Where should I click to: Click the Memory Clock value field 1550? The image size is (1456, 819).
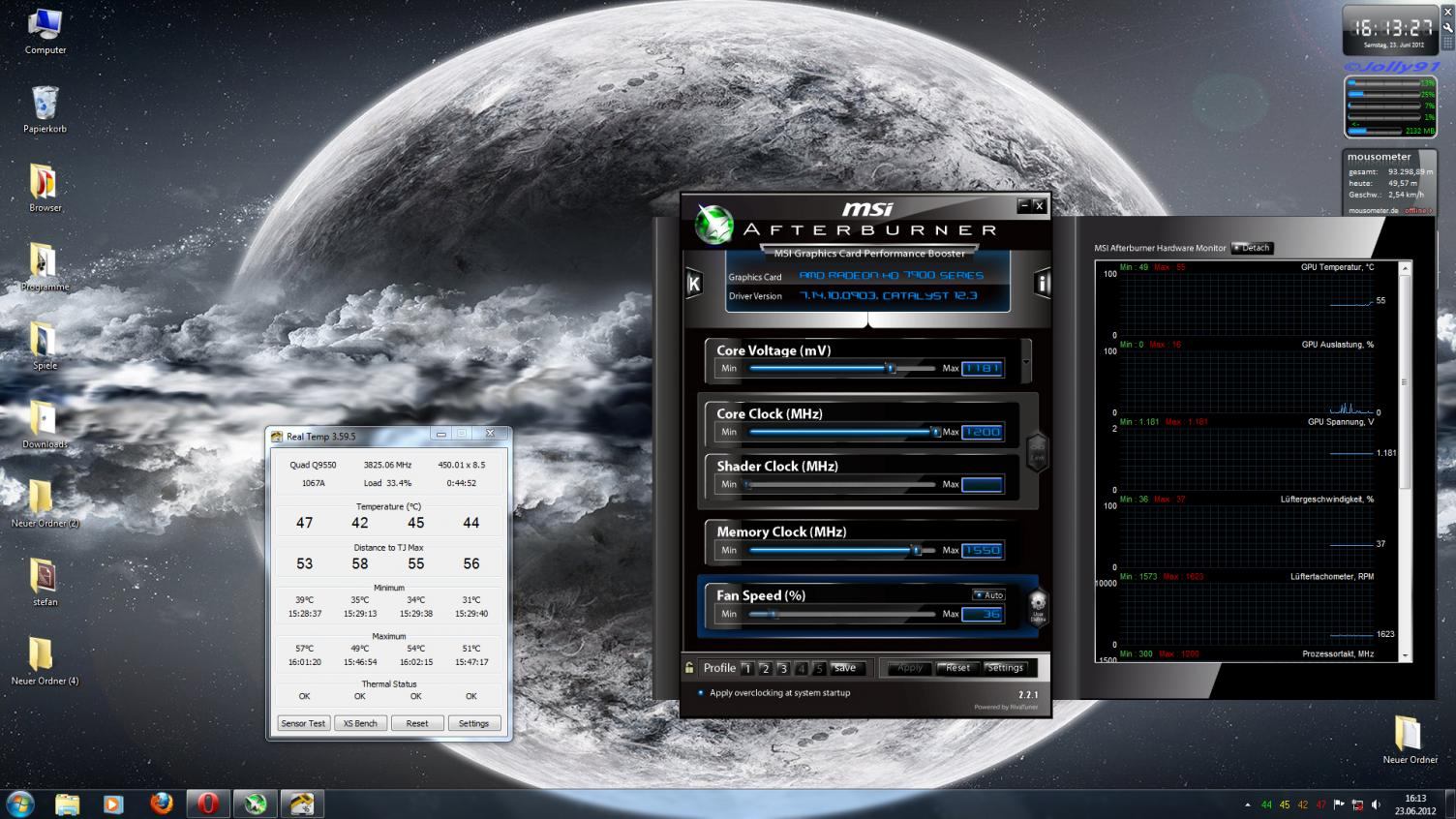pyautogui.click(x=982, y=550)
